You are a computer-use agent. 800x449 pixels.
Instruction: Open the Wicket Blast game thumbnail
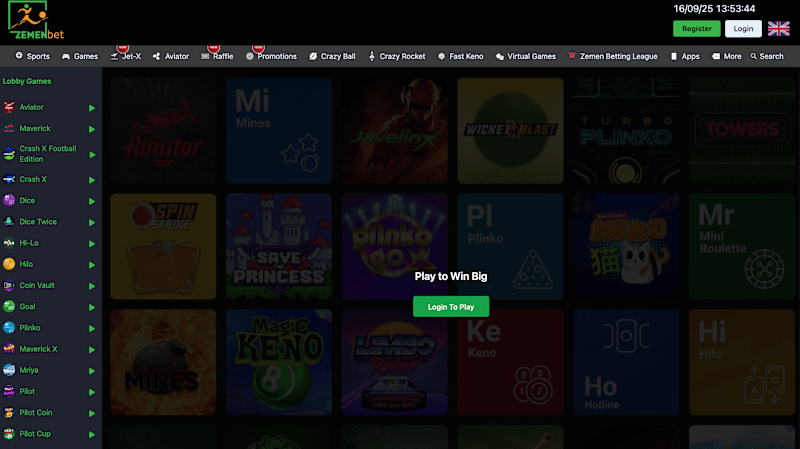tap(510, 131)
